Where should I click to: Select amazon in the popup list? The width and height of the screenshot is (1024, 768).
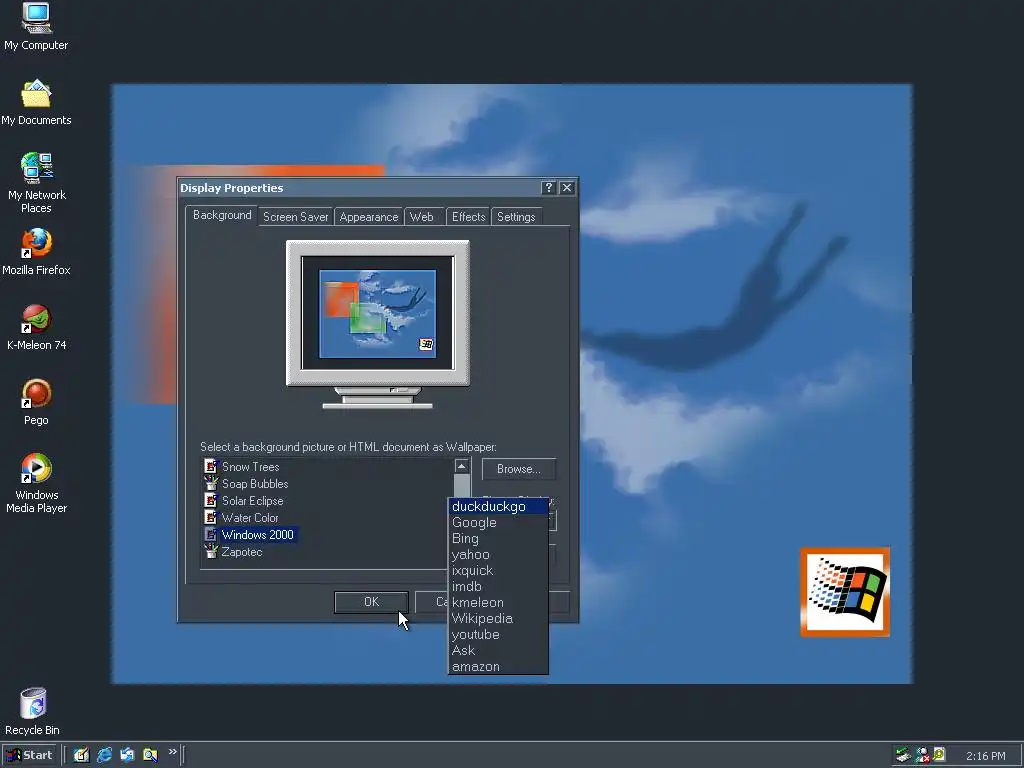(498, 666)
